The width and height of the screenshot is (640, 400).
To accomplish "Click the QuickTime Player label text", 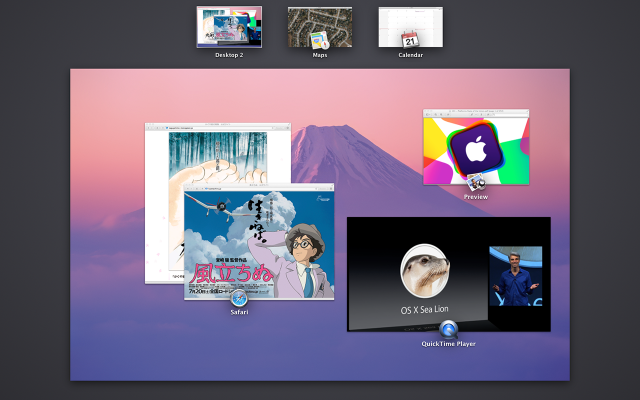I will tap(448, 344).
